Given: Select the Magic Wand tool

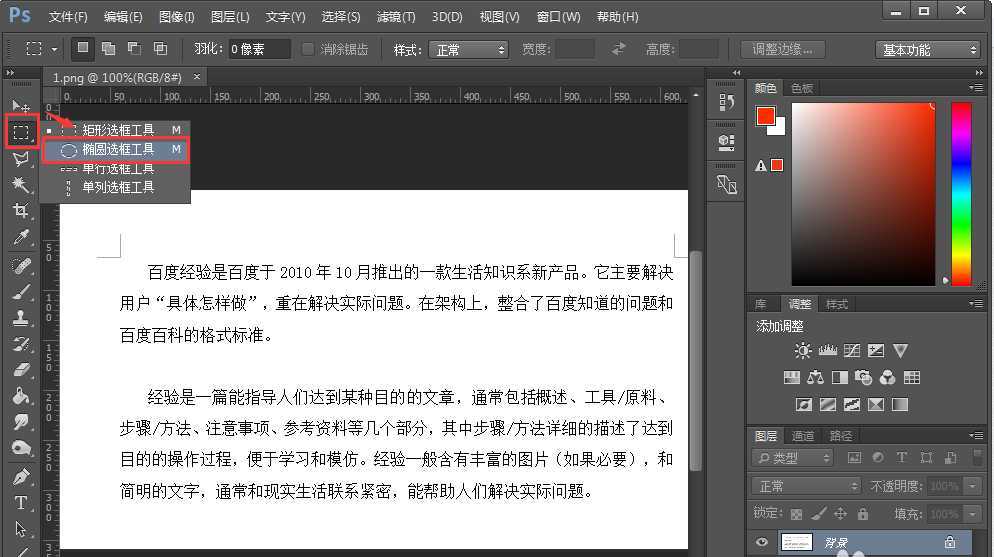Looking at the screenshot, I should 20,185.
